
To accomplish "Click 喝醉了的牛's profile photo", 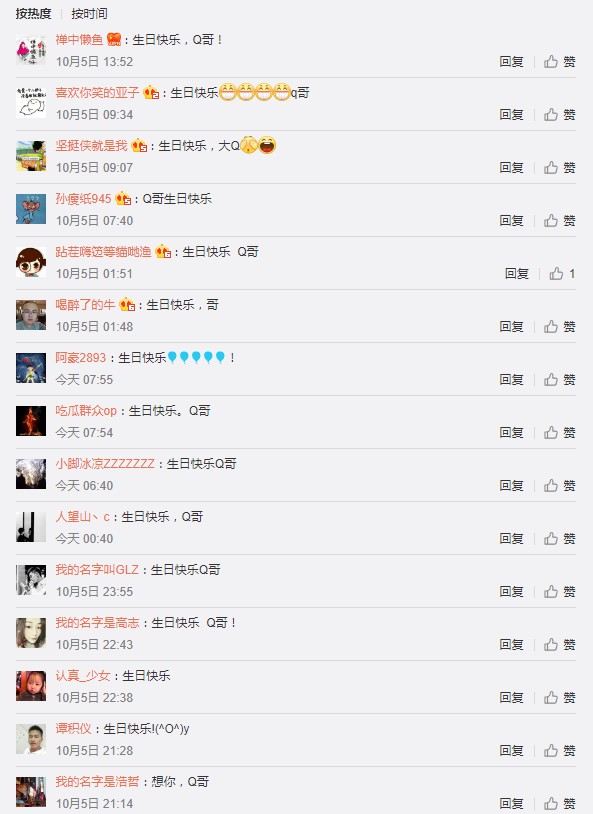I will tap(31, 315).
